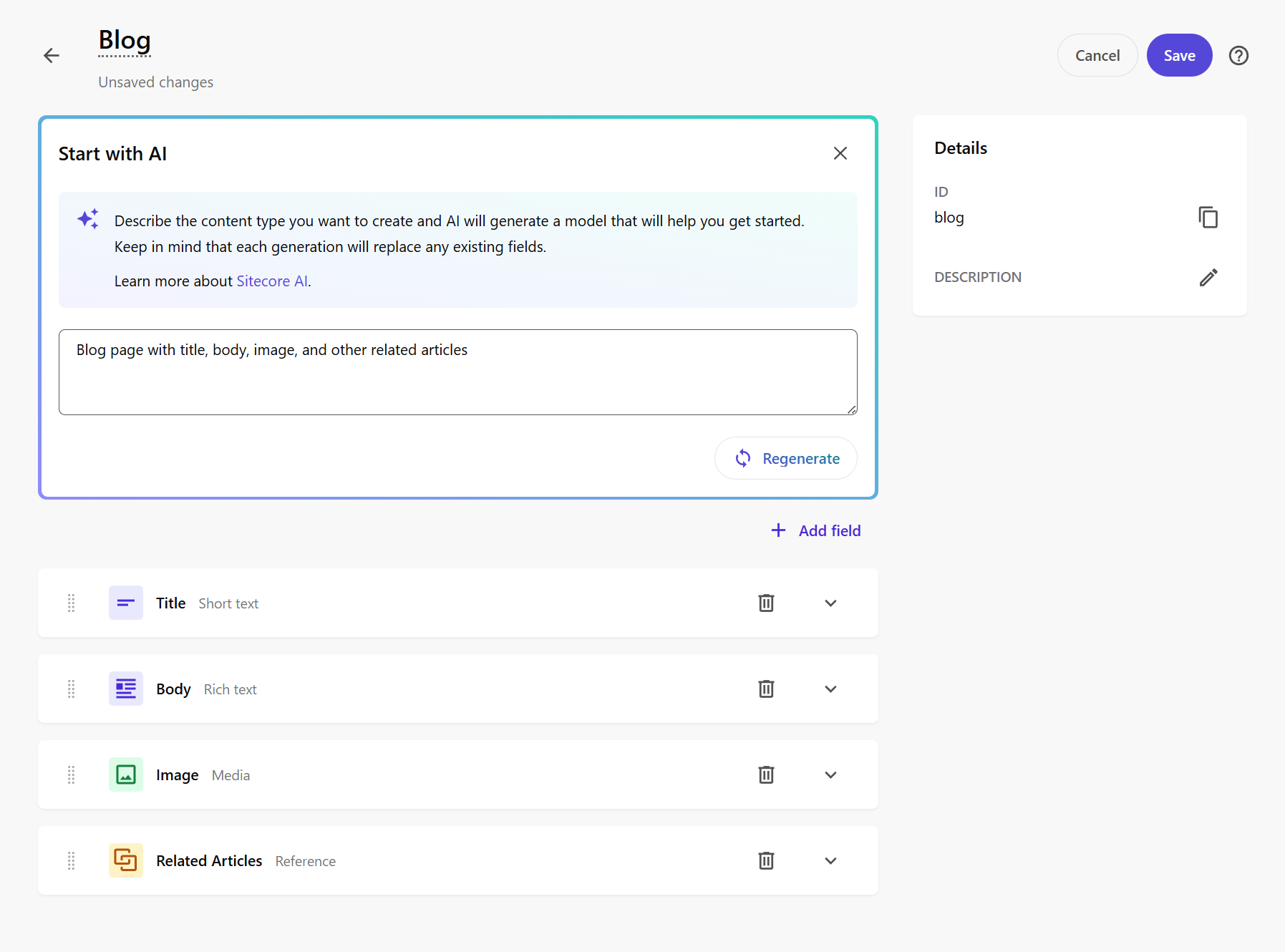Expand the Body field chevron
This screenshot has width=1285, height=952.
pos(830,689)
